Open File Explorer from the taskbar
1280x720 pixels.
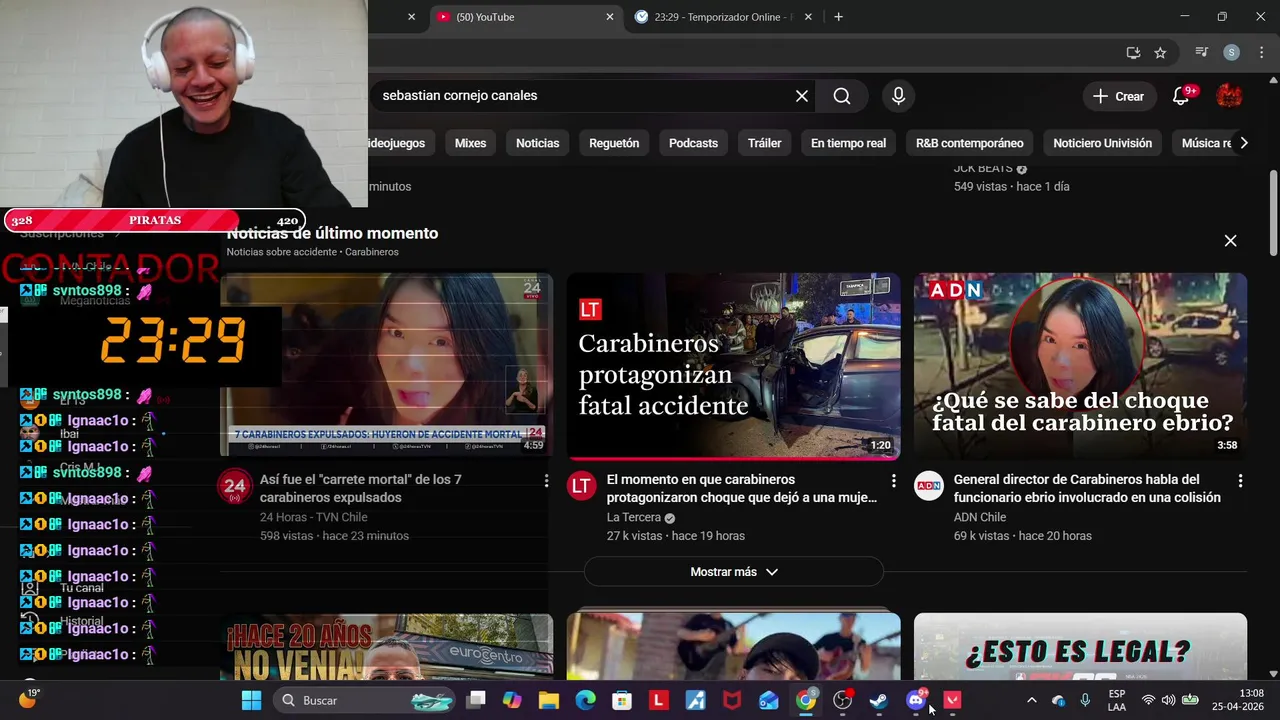tap(549, 700)
